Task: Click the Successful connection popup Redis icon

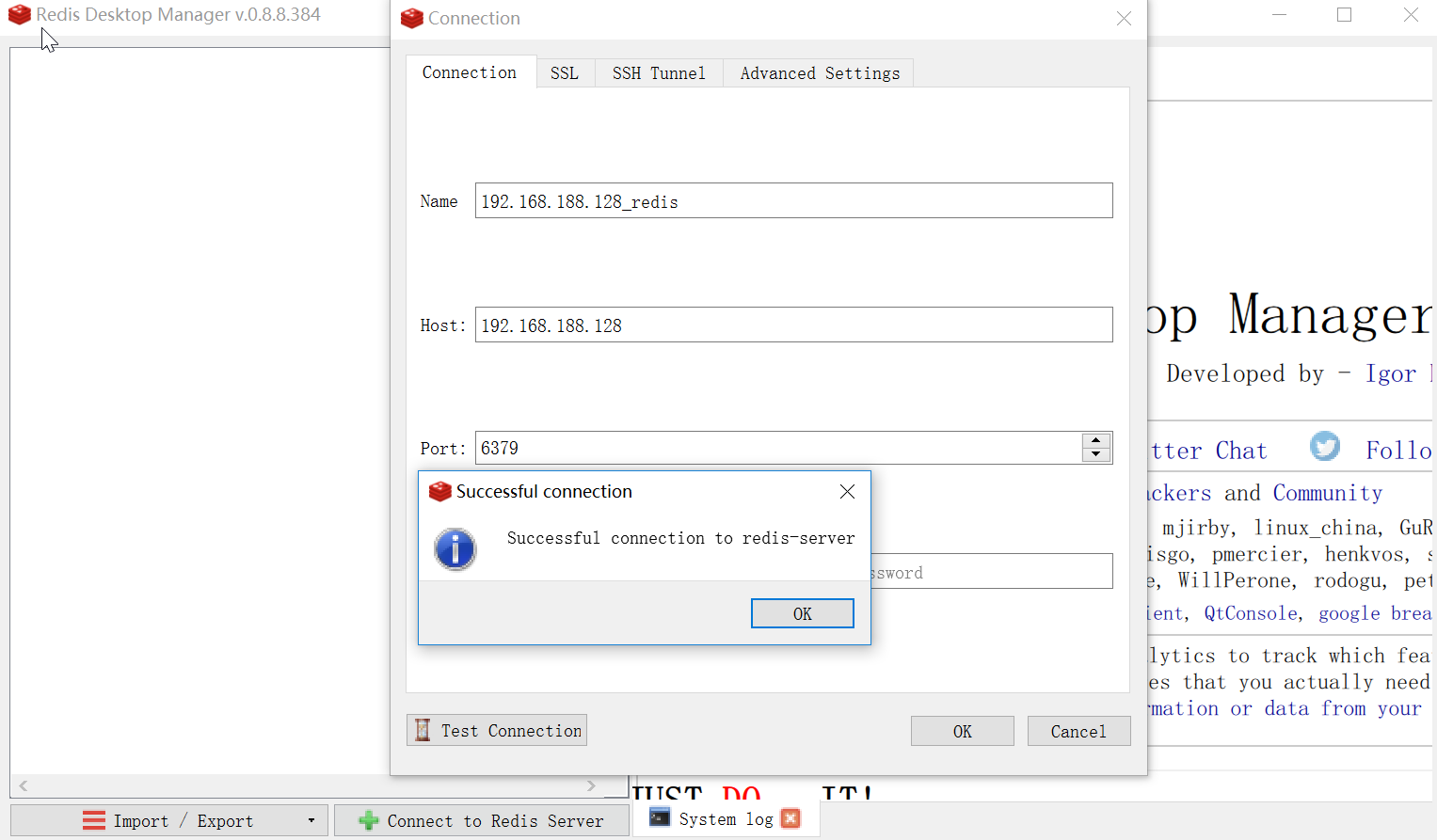Action: (439, 491)
